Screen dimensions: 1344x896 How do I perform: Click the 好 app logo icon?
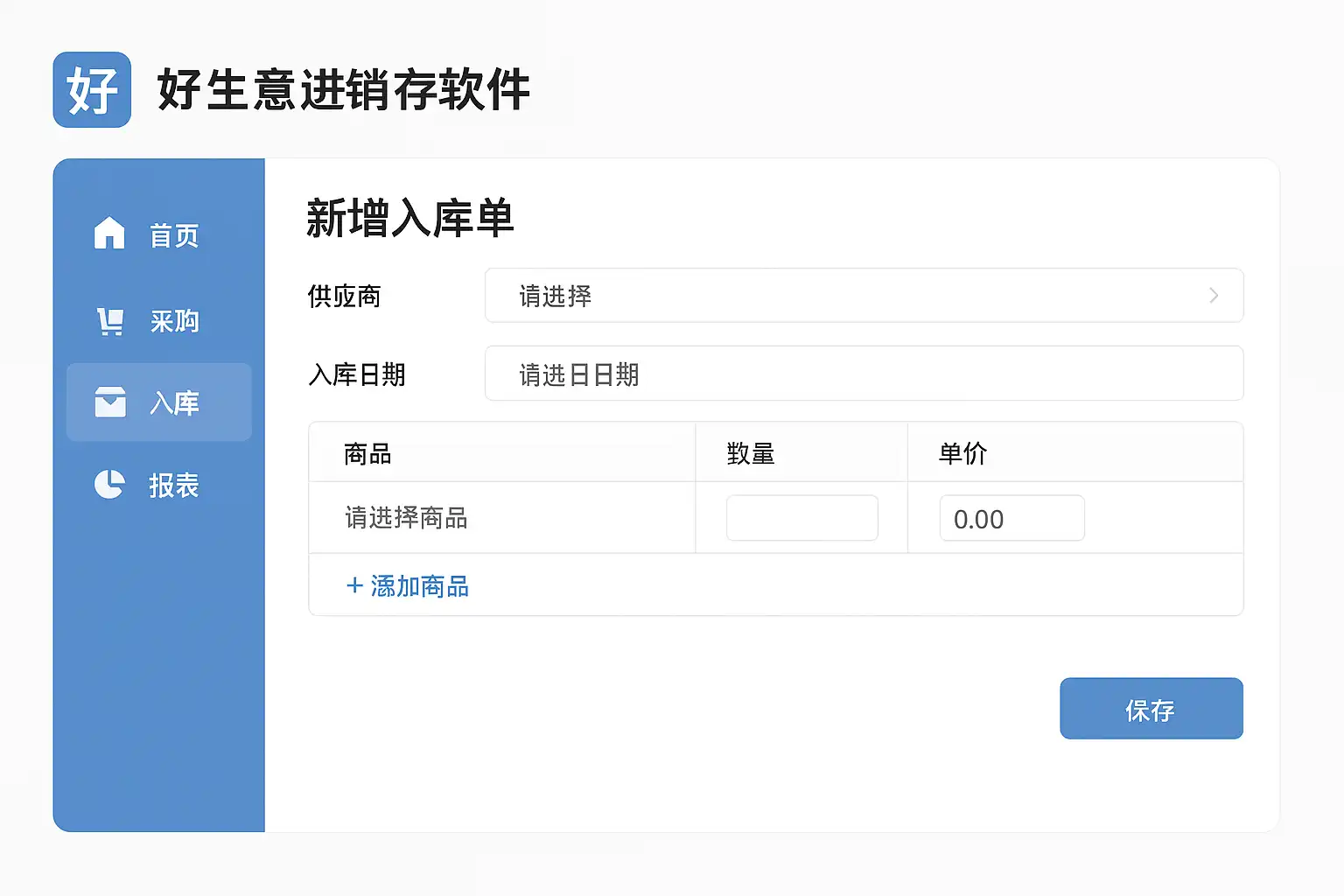tap(92, 89)
